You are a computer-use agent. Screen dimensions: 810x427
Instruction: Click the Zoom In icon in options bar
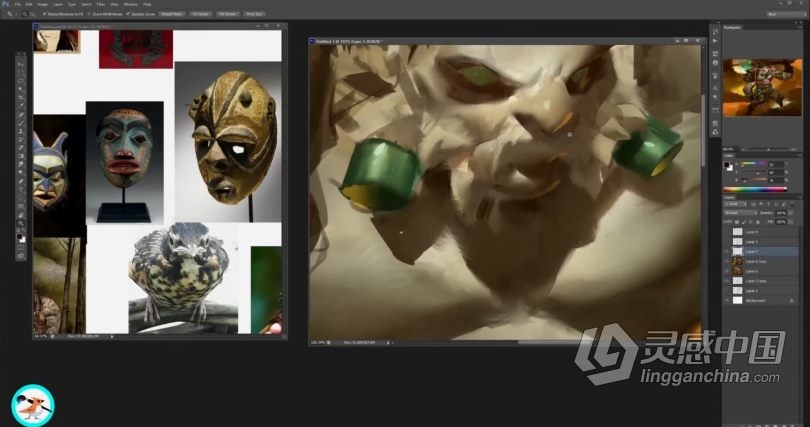tap(25, 14)
